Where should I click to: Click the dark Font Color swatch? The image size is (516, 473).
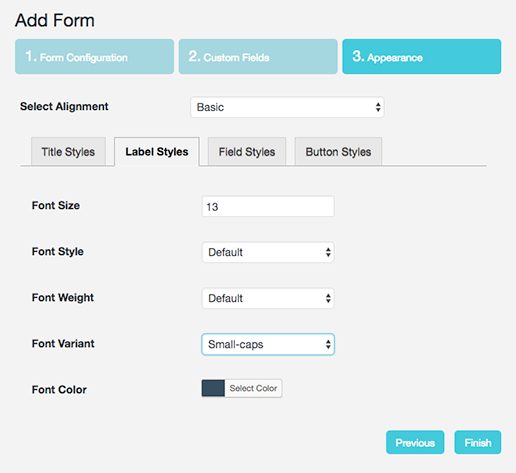[x=213, y=388]
